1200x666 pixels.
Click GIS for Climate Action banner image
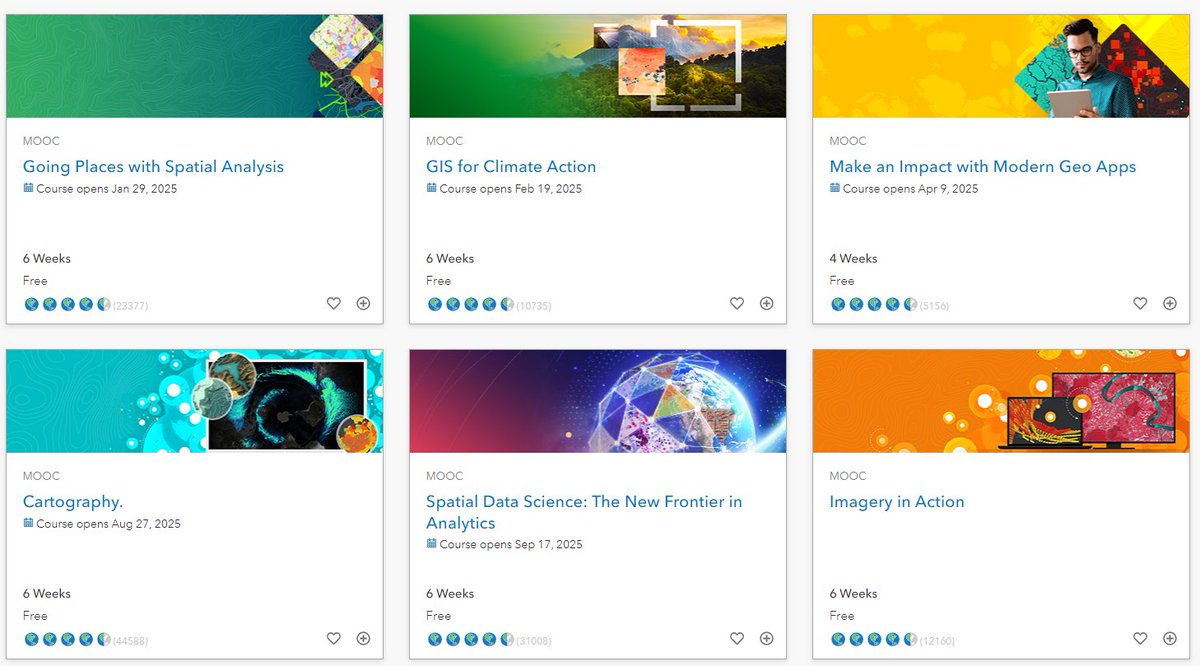[x=598, y=66]
